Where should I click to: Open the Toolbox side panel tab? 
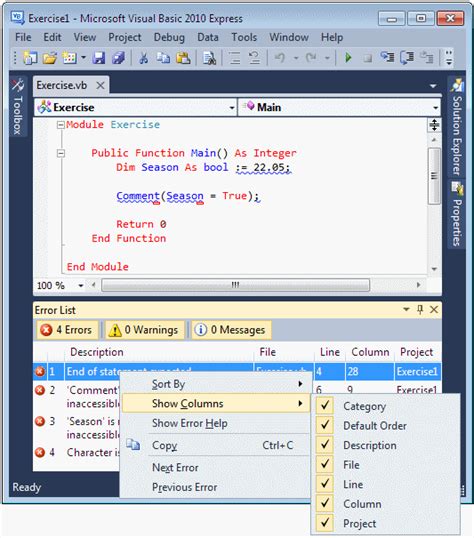click(18, 107)
